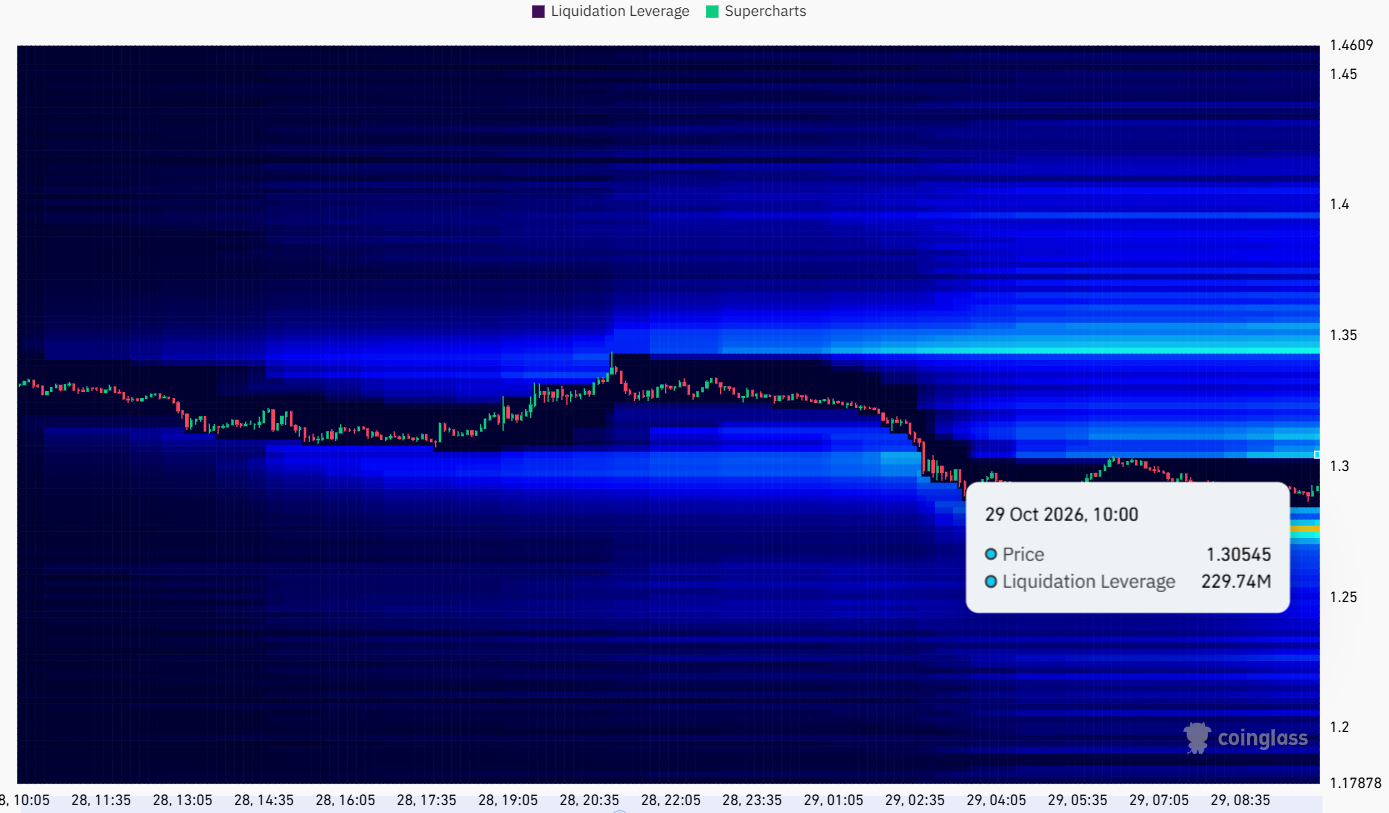Click the yellow high-leverage band near 1.28

click(1305, 528)
